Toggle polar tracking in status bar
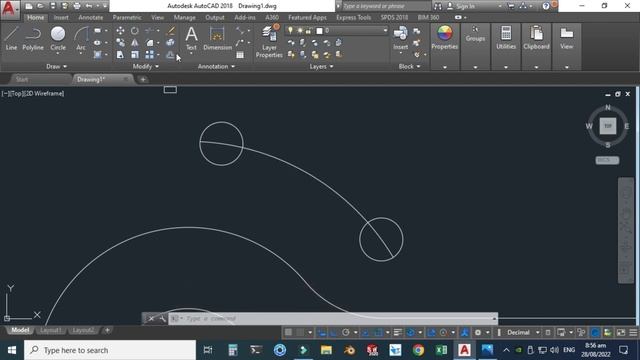 (346, 332)
